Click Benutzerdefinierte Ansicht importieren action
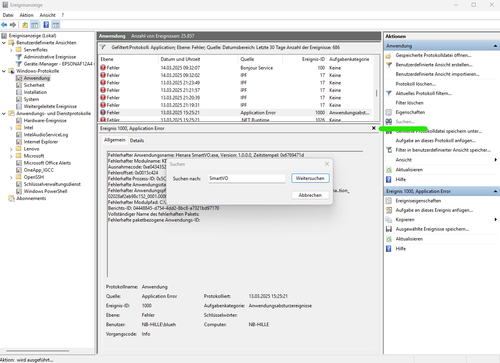Screen dimensions: 500x363 point(437,74)
